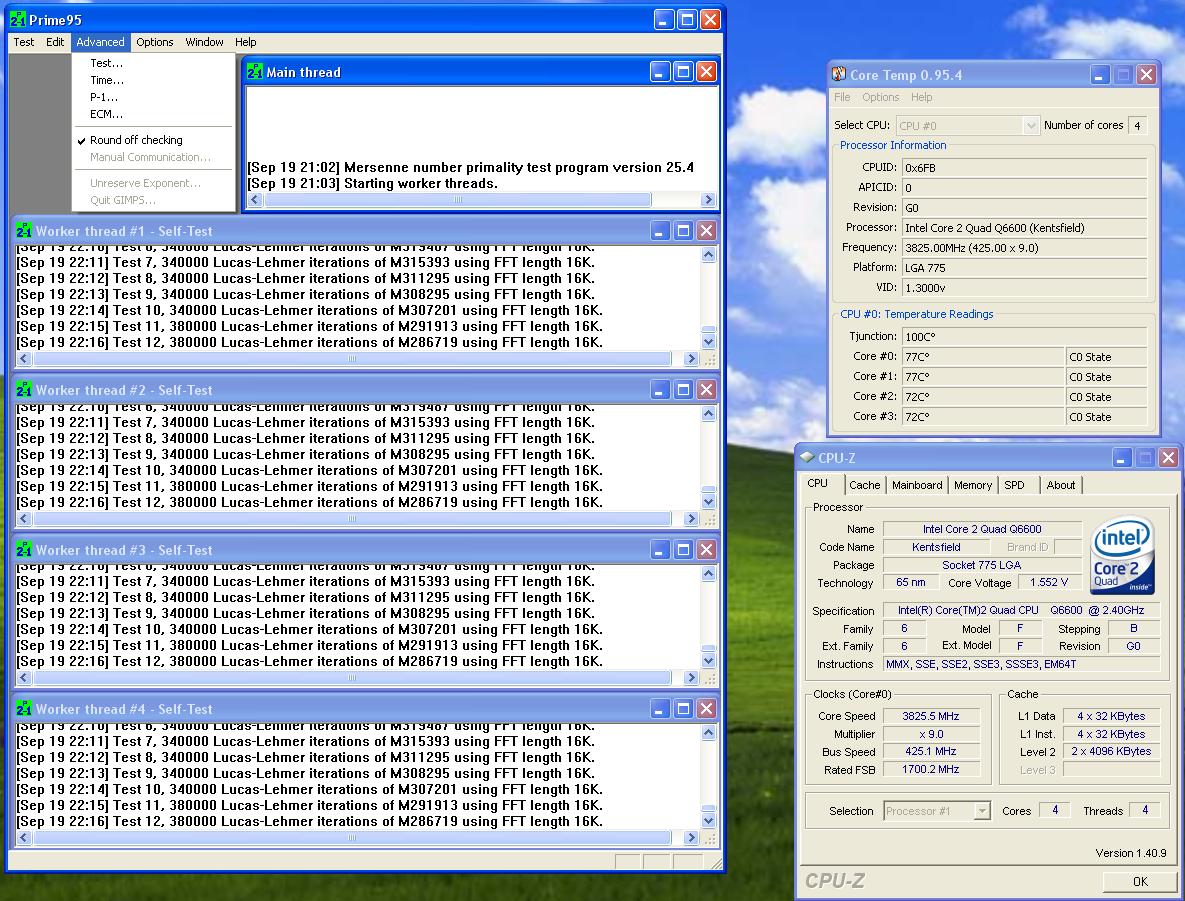Toggle Round off checking option

(136, 140)
